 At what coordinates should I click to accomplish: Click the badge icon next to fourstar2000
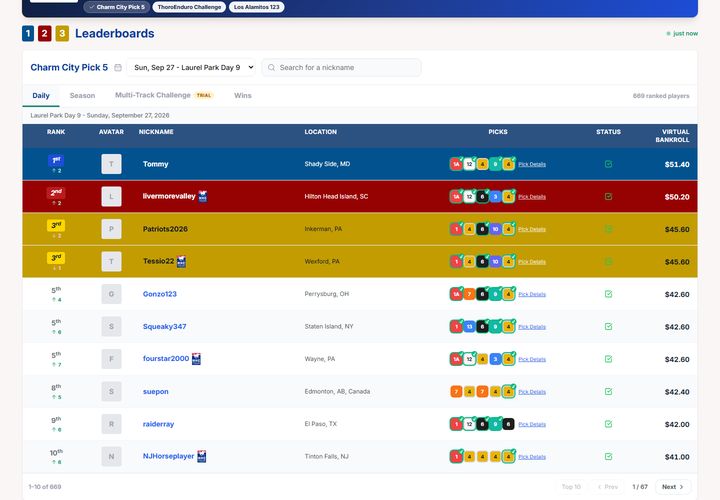pos(197,359)
